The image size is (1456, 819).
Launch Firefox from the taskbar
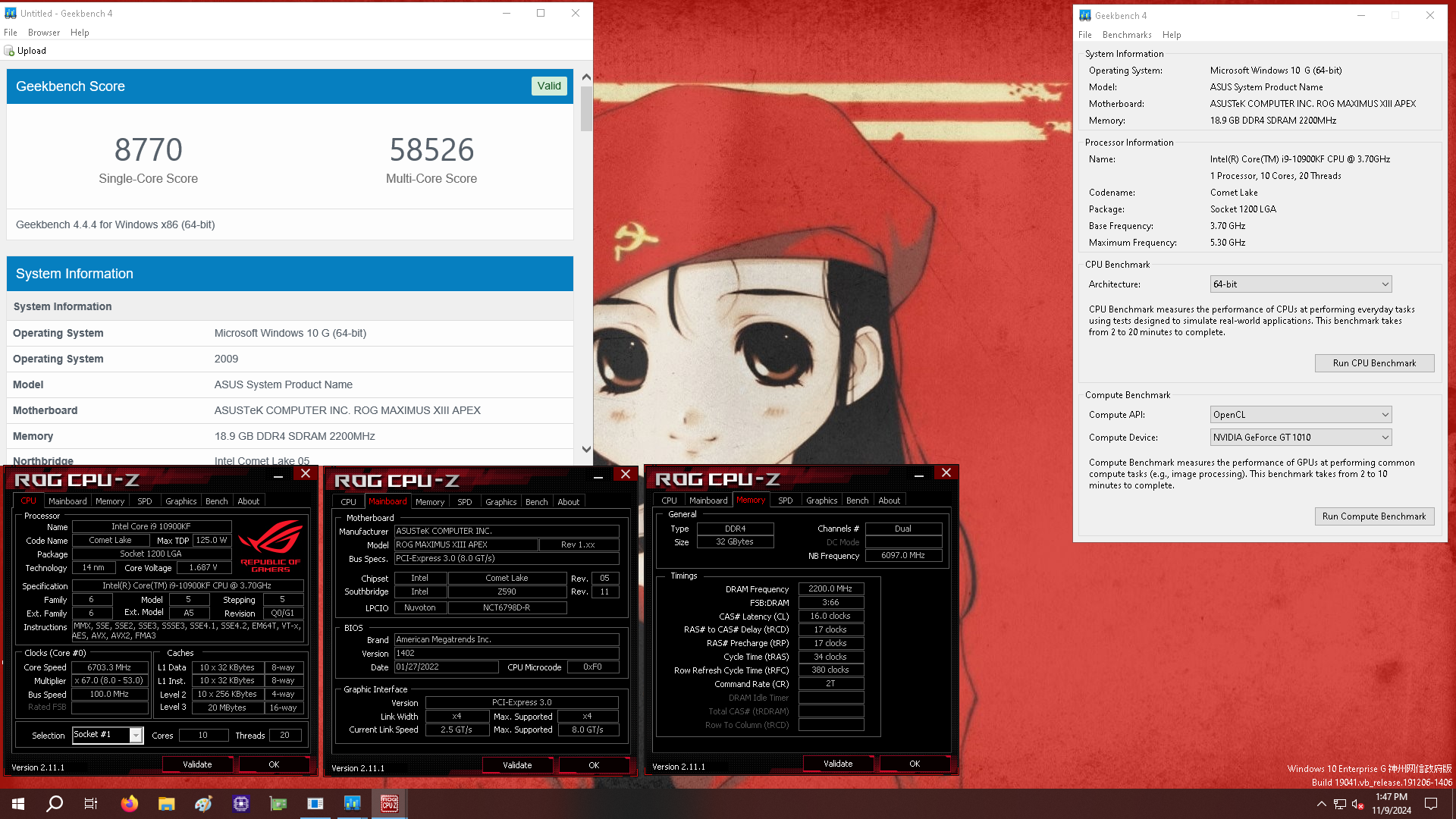[x=130, y=804]
